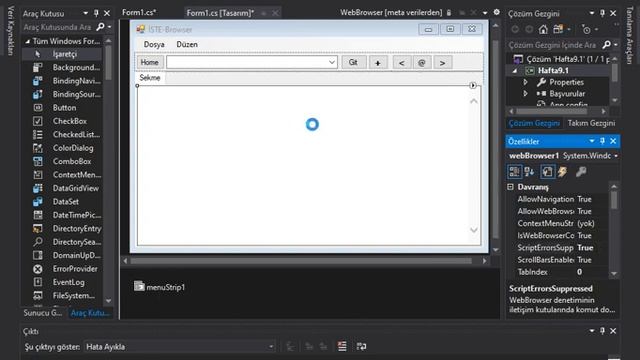Expand the Başvurular references node
This screenshot has height=360, width=640.
click(526, 93)
